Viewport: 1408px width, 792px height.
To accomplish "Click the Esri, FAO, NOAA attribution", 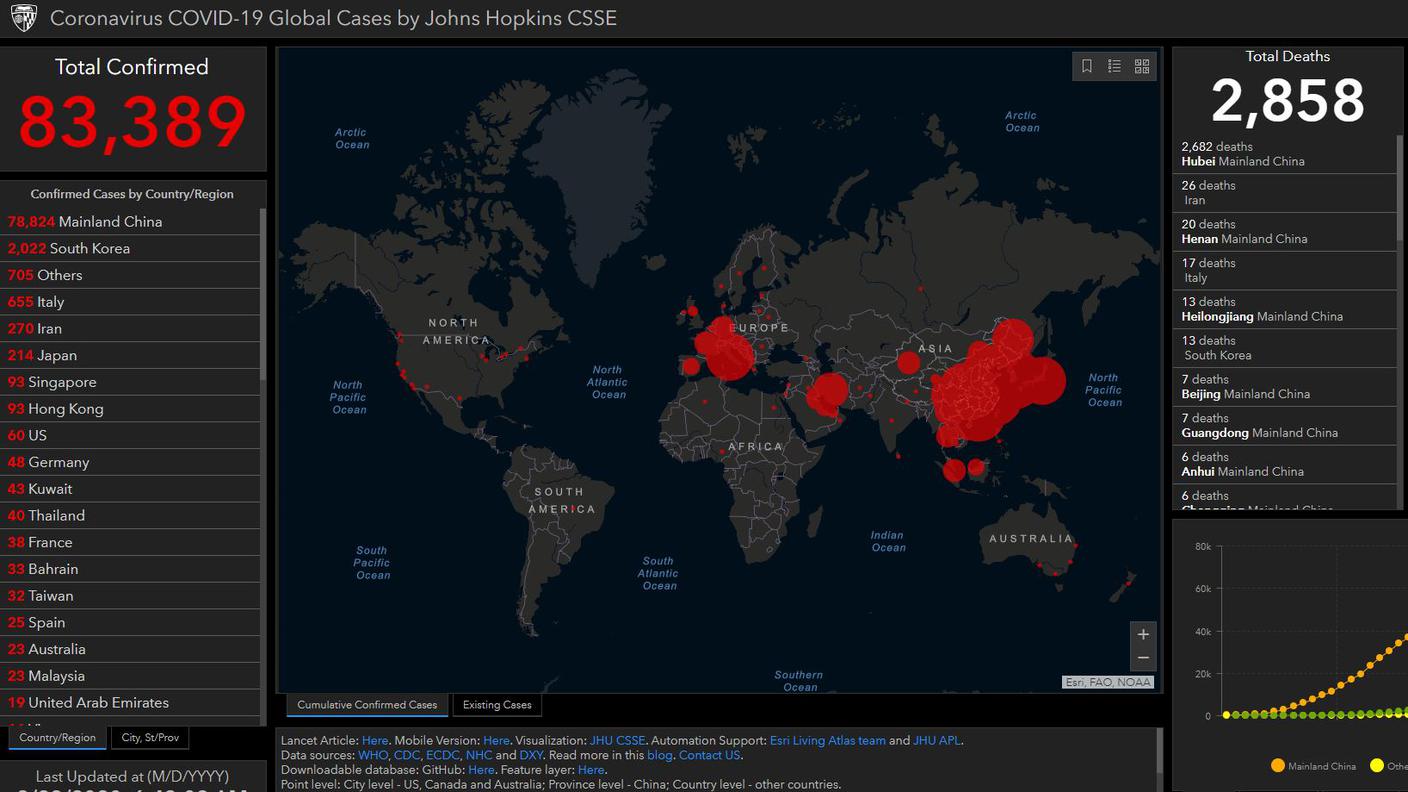I will point(1108,682).
